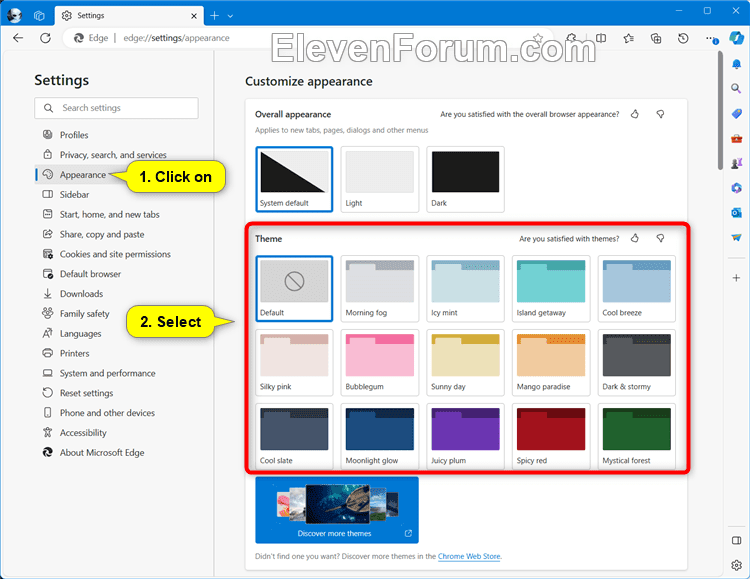The width and height of the screenshot is (750, 579).
Task: Open sidebar Drop paper plane icon
Action: (x=737, y=237)
